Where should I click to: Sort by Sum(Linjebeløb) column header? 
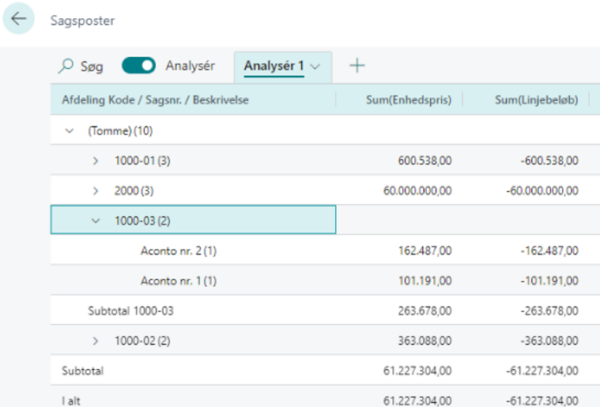[536, 100]
